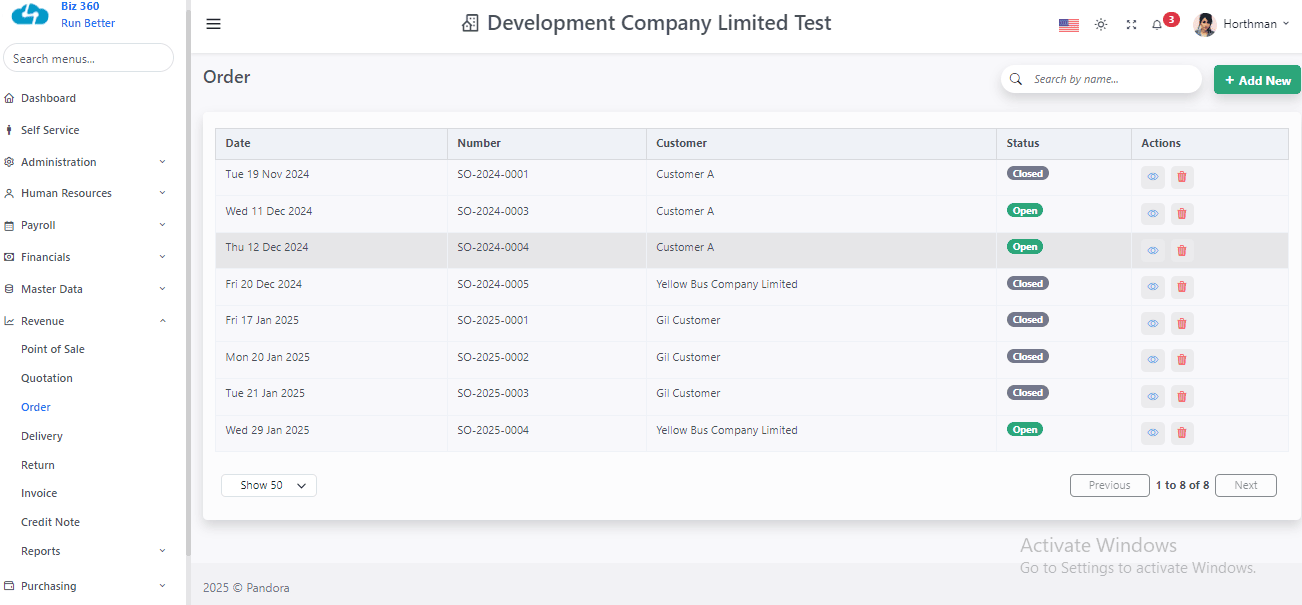Click order number SO-2025-0002
This screenshot has width=1302, height=605.
[x=493, y=357]
